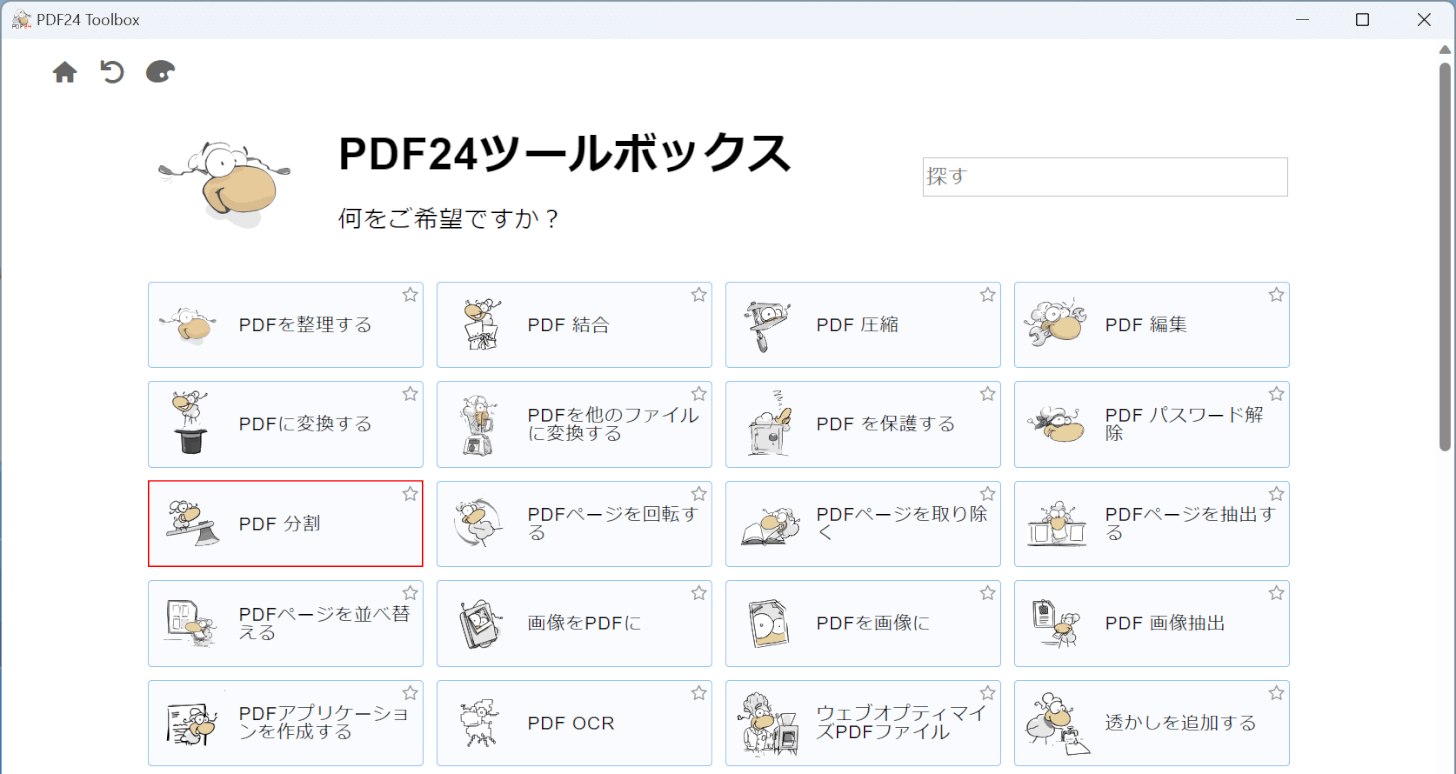Click the safe icon for PDF を保護する
Viewport: 1456px width, 774px height.
coord(769,424)
